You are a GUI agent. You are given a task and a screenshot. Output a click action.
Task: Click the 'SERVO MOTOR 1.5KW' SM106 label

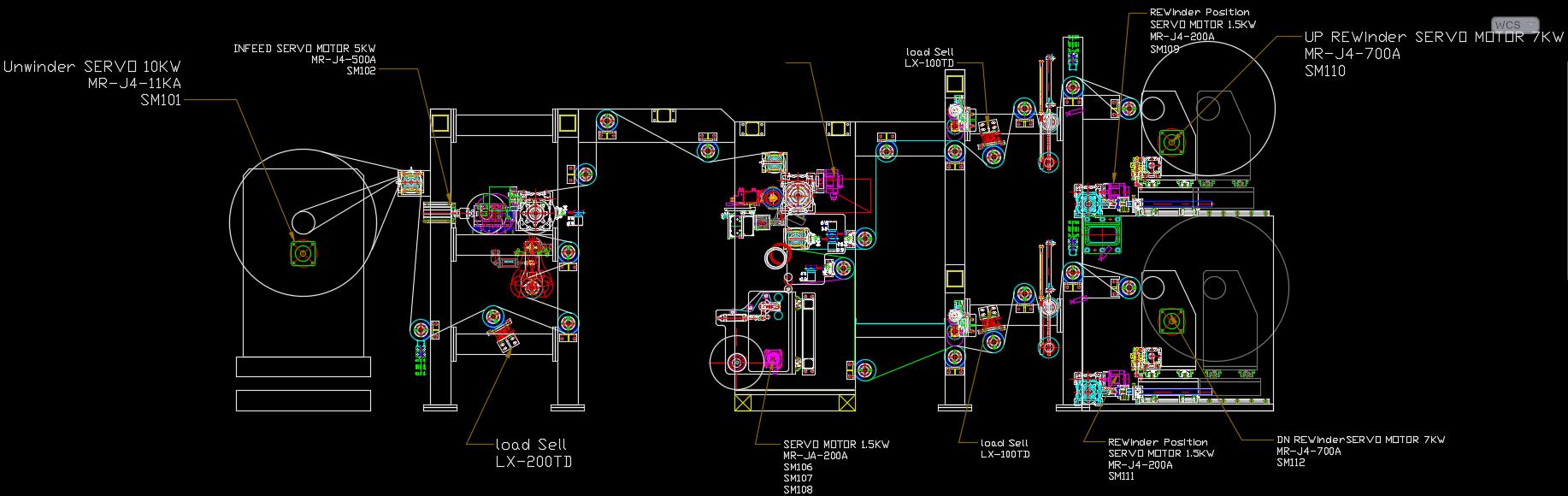coord(836,445)
